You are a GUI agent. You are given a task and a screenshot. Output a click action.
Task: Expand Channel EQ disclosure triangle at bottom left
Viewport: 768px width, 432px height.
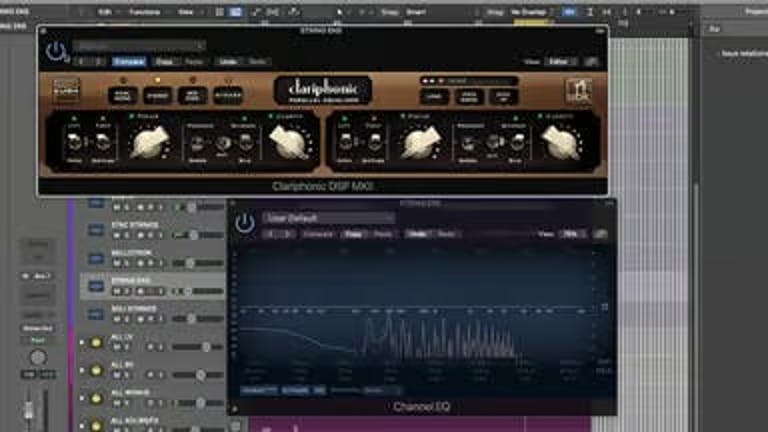click(235, 408)
